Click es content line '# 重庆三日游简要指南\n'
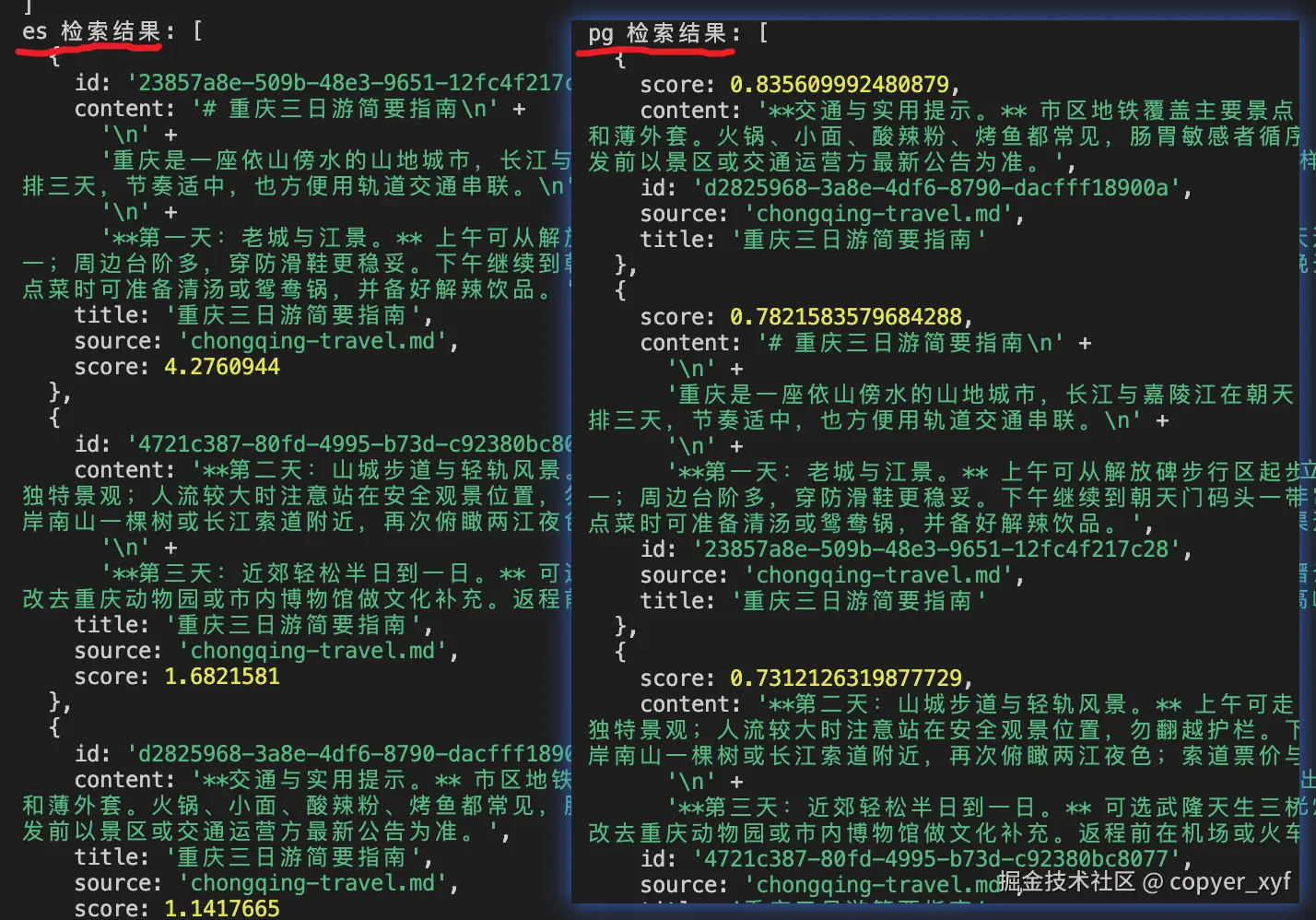The width and height of the screenshot is (1316, 920). click(346, 109)
